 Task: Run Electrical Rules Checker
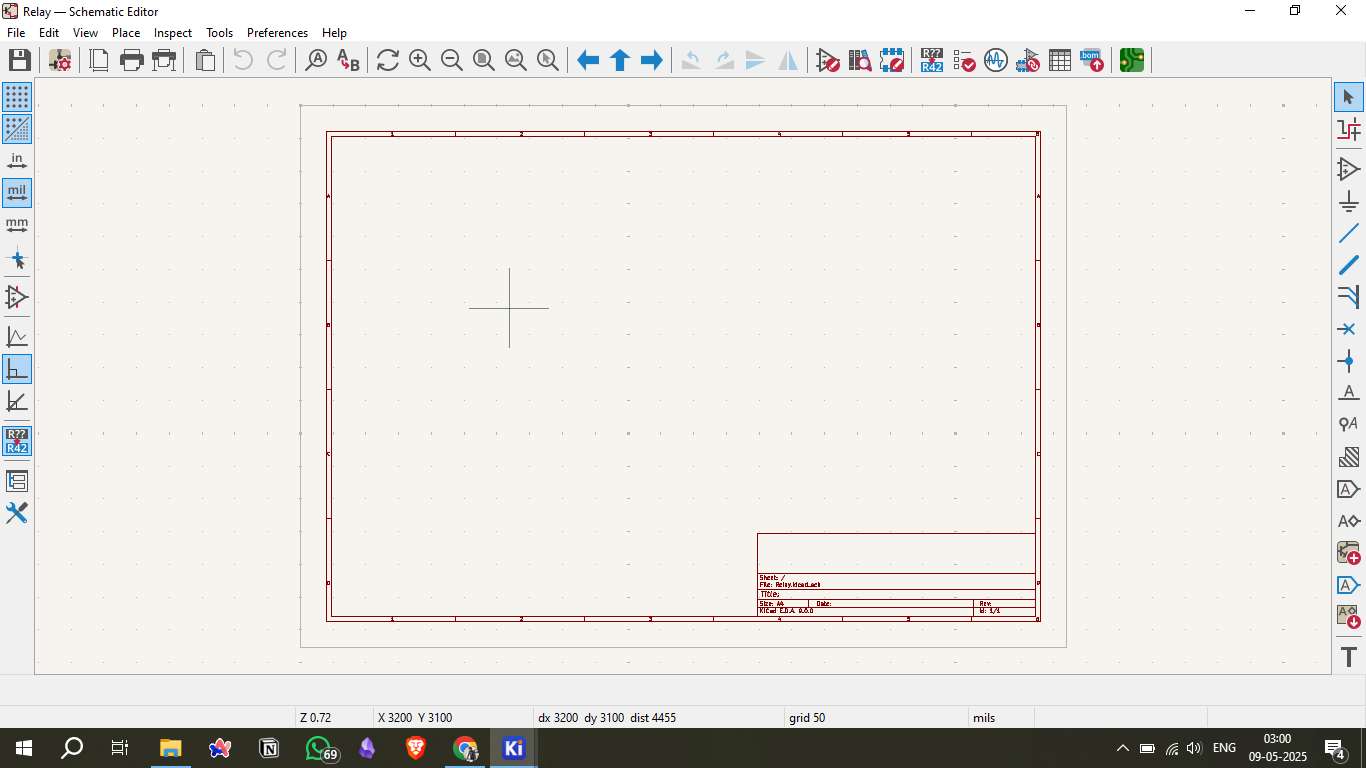(964, 60)
